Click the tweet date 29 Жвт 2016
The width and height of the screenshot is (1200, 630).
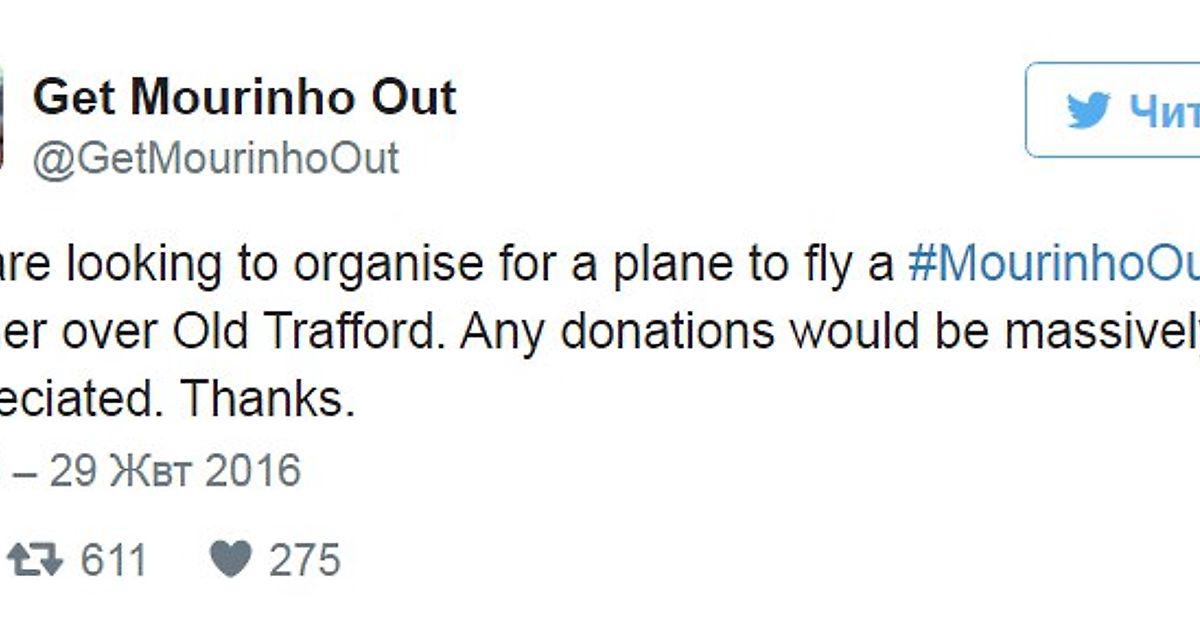tap(175, 470)
